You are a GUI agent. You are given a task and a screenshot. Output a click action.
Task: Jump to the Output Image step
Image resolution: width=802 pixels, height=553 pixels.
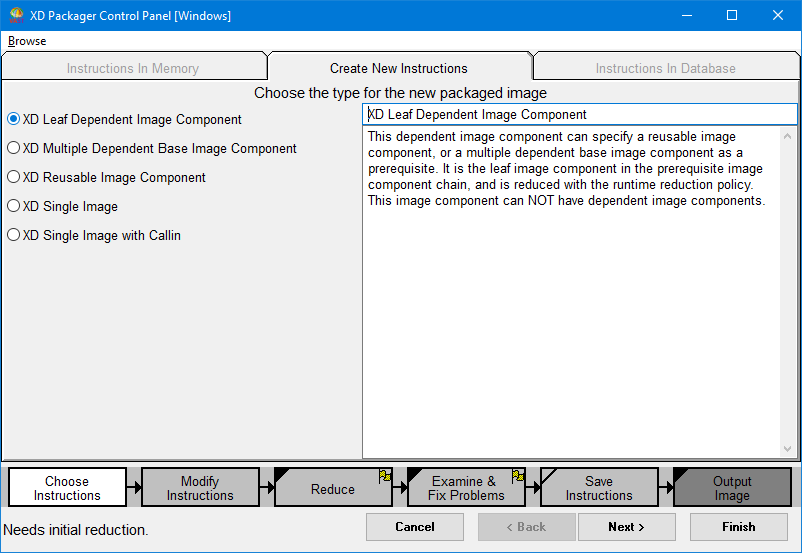pos(732,488)
